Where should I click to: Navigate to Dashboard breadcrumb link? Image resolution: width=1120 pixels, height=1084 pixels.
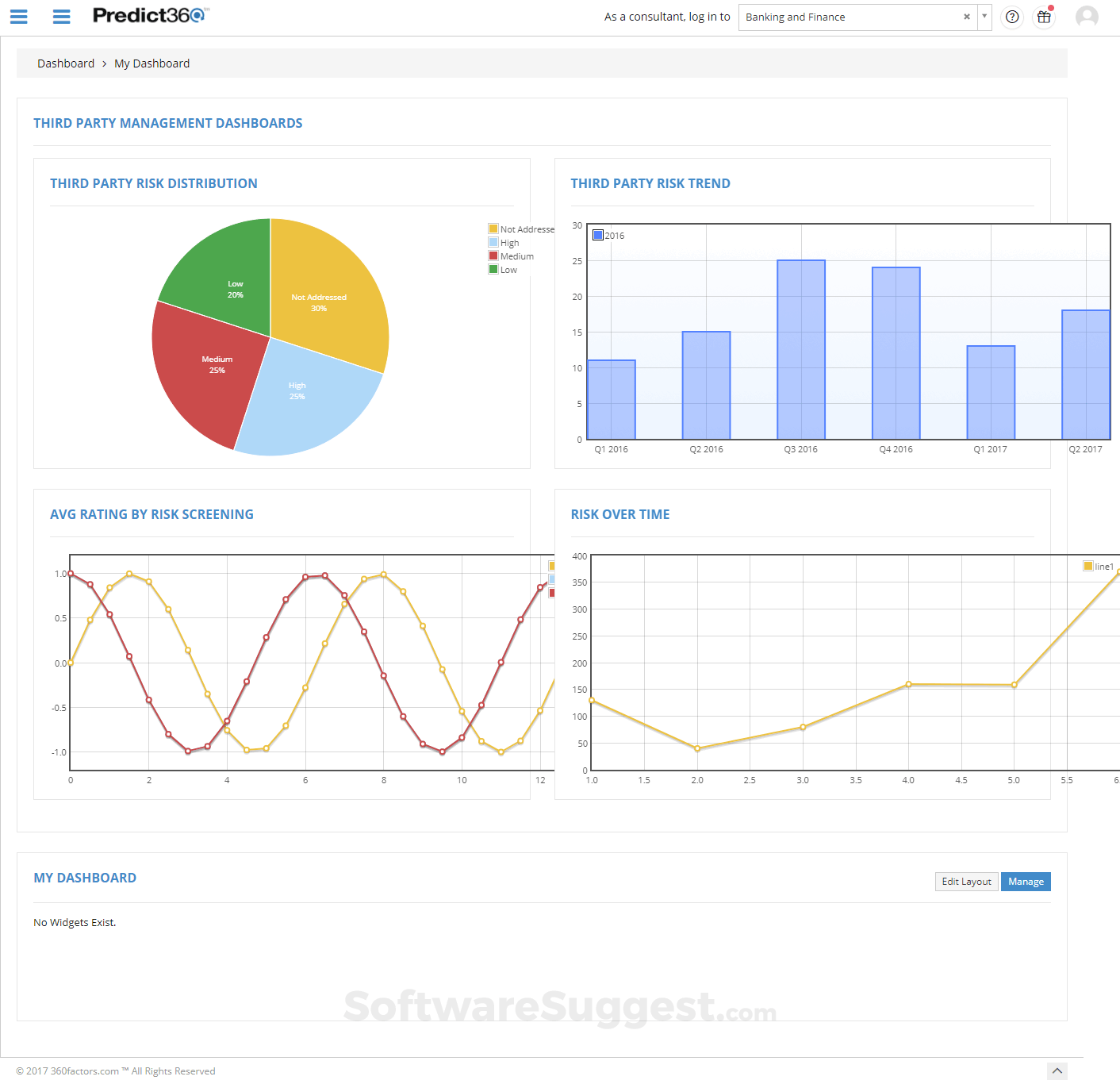[x=66, y=63]
